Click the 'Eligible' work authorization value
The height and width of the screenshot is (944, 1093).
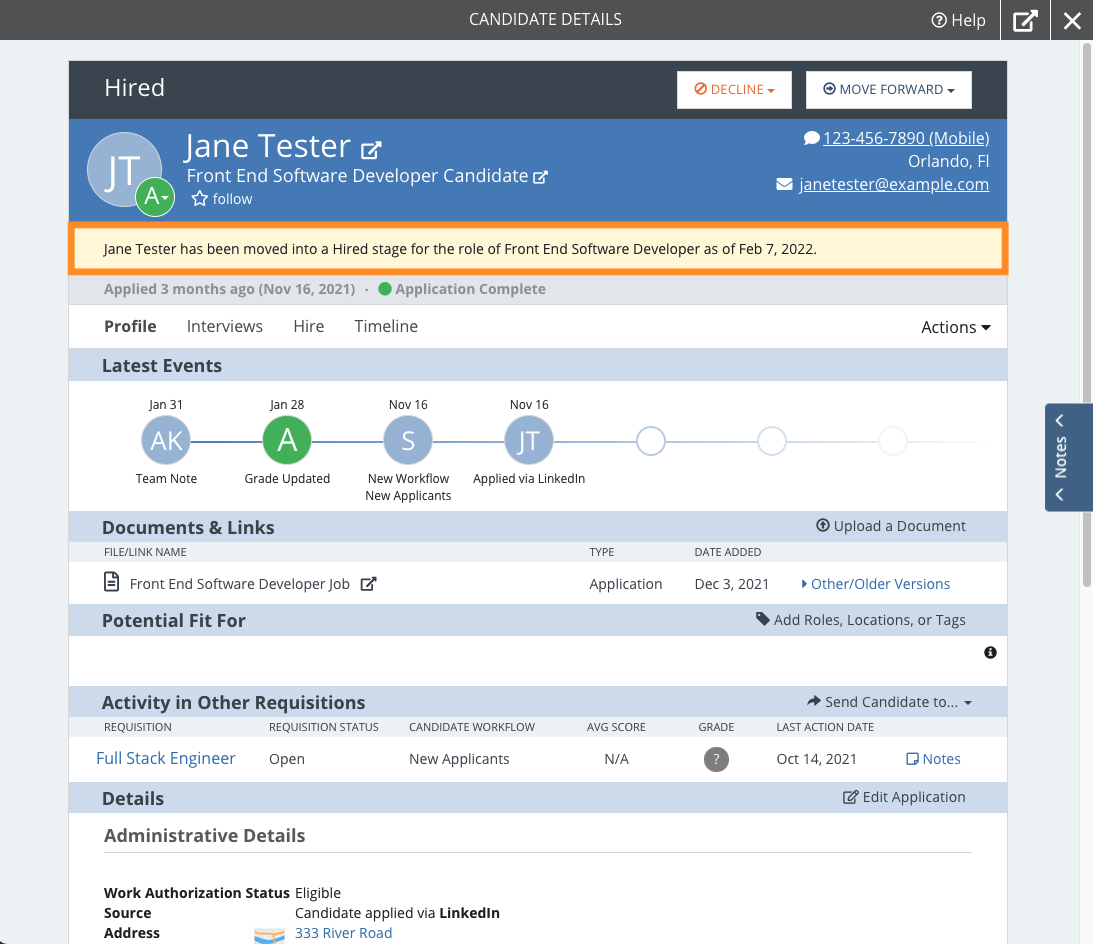(318, 892)
